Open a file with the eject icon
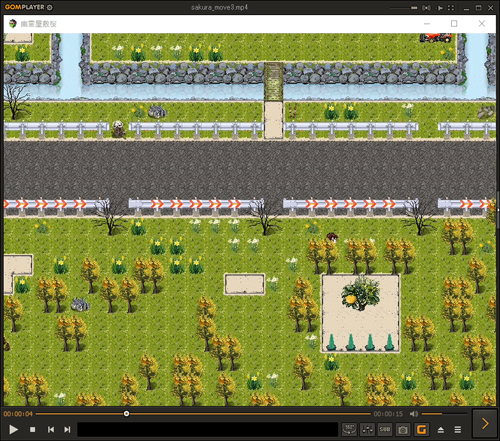 coord(441,430)
